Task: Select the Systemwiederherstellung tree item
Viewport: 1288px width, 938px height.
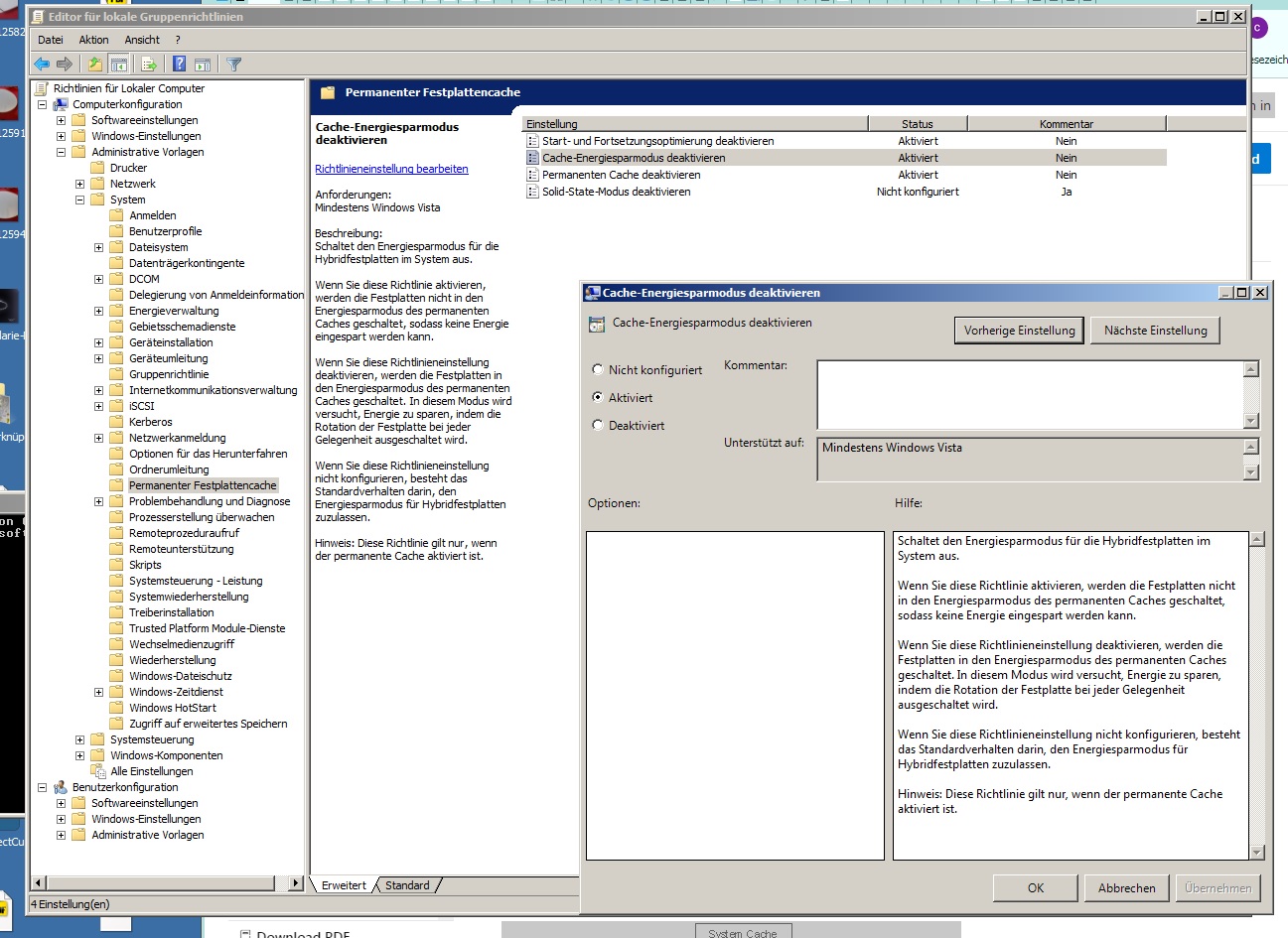Action: pyautogui.click(x=189, y=597)
